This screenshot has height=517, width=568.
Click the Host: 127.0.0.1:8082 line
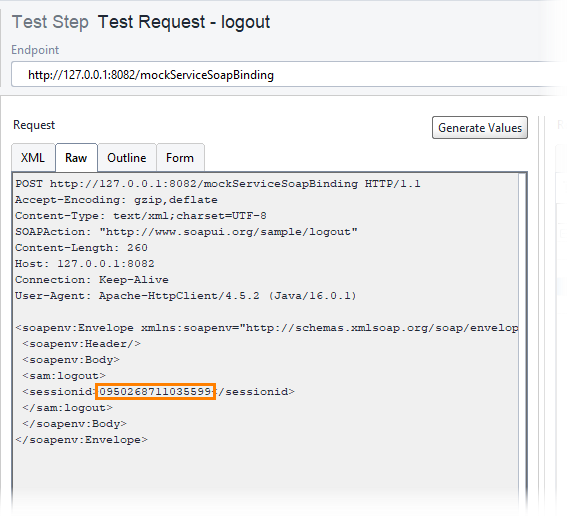(x=85, y=264)
